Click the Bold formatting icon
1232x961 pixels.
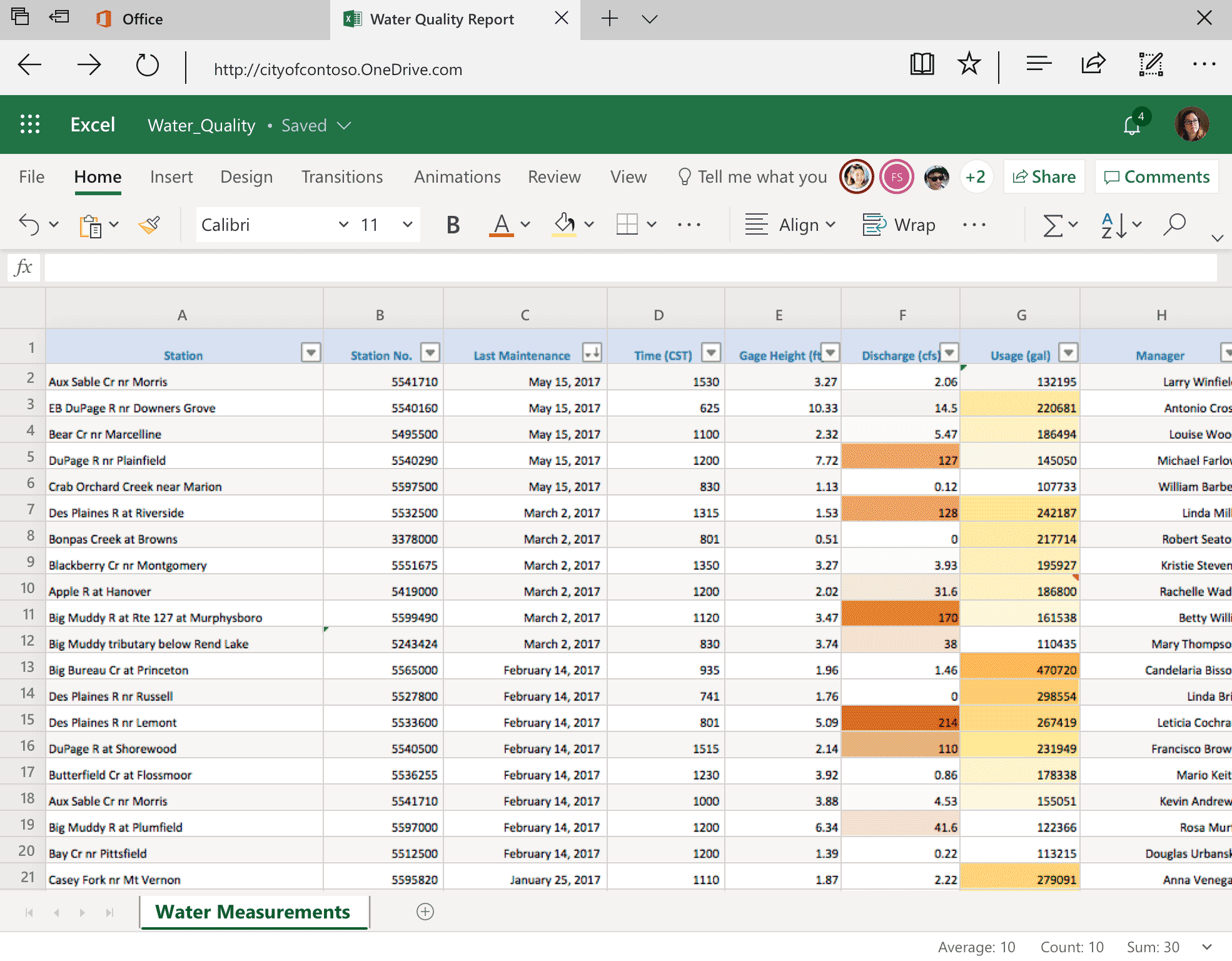453,225
